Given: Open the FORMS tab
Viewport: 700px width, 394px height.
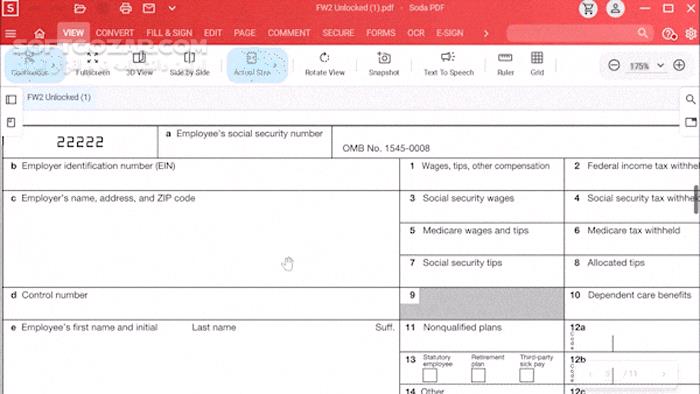Looking at the screenshot, I should coord(381,33).
